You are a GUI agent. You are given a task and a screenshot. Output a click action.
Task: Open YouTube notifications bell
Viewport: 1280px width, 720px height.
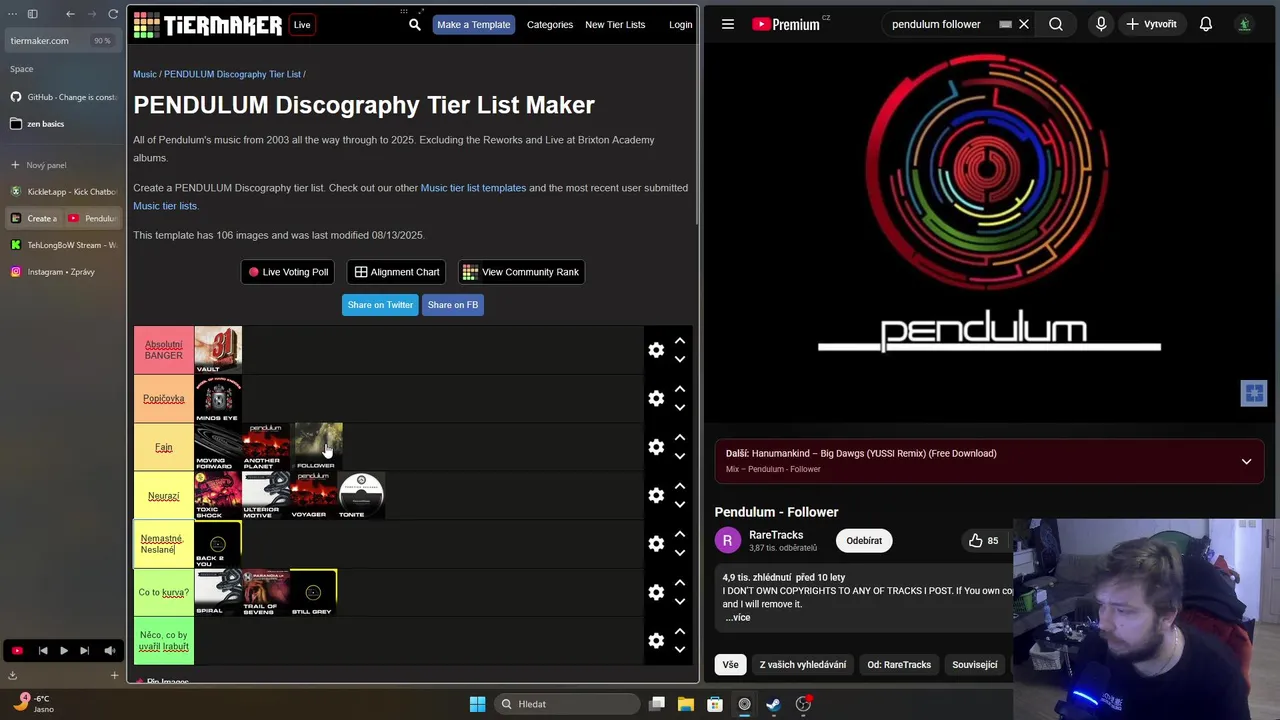tap(1206, 24)
